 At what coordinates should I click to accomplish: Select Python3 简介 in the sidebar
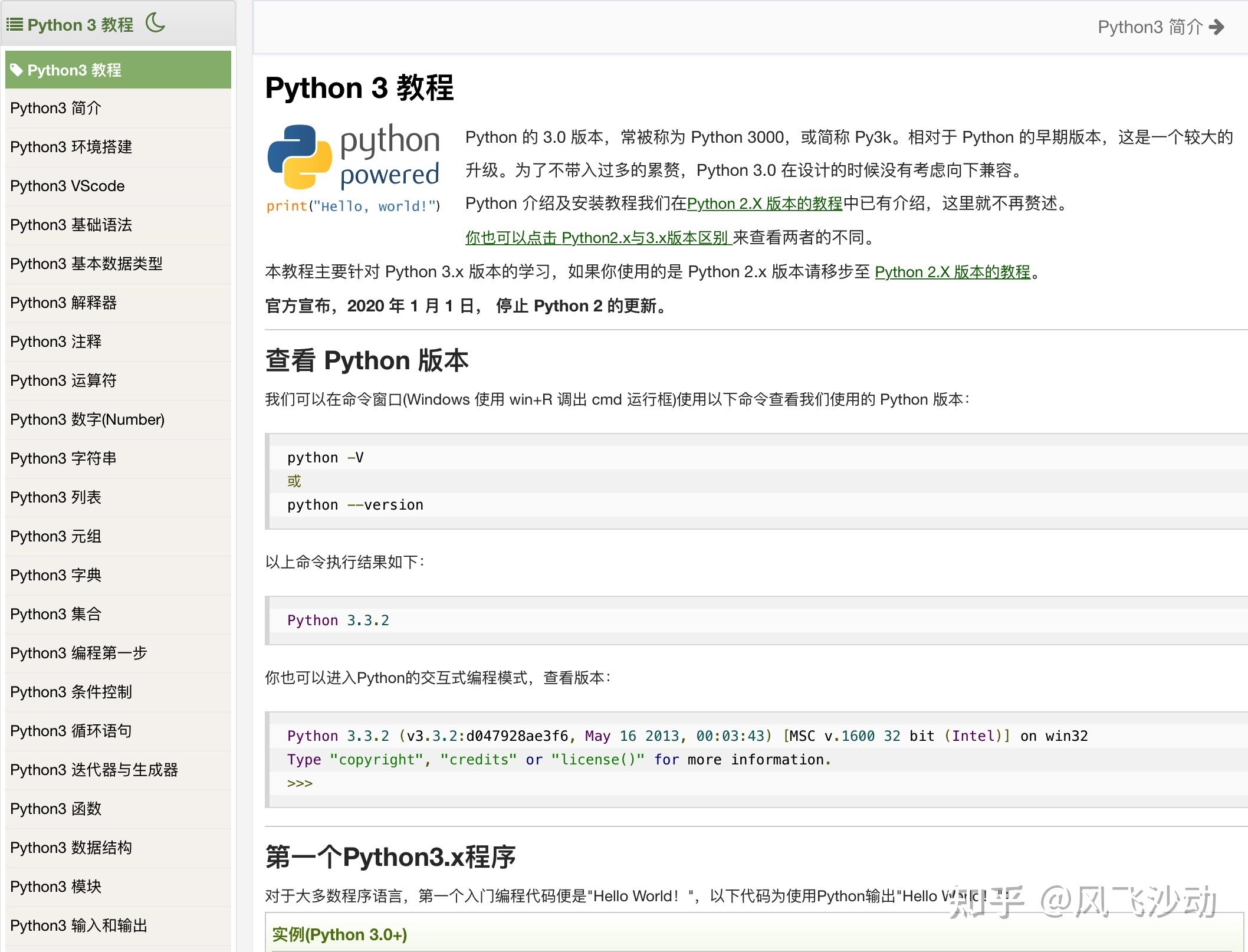55,108
